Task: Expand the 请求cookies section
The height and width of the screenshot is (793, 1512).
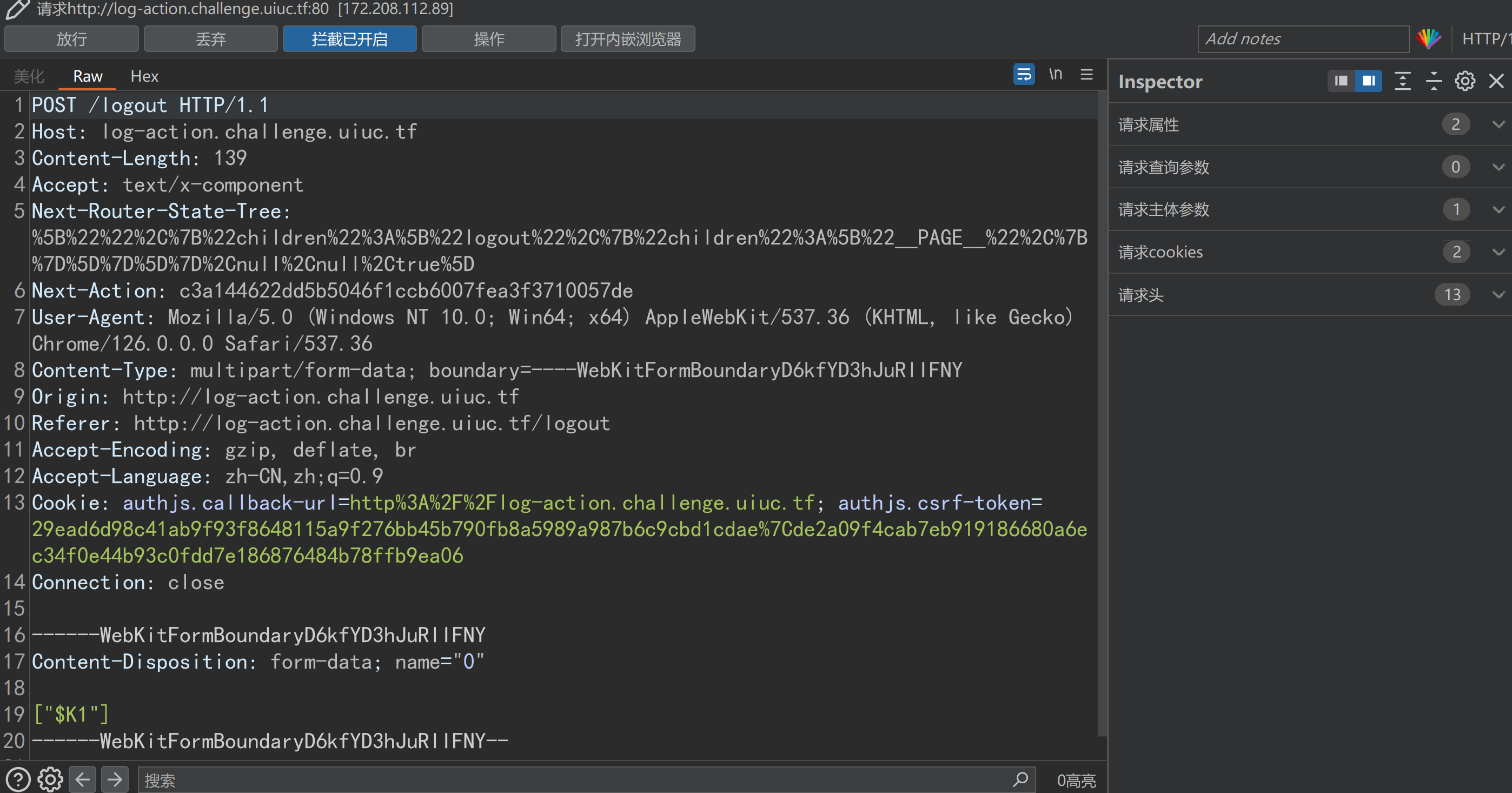Action: pos(1499,252)
